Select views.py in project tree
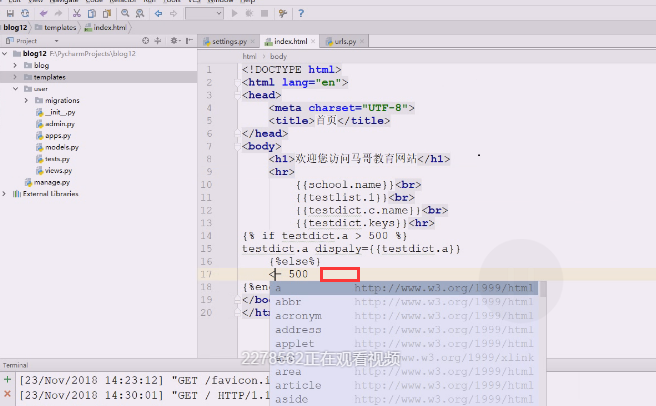Image resolution: width=656 pixels, height=406 pixels. 54,171
